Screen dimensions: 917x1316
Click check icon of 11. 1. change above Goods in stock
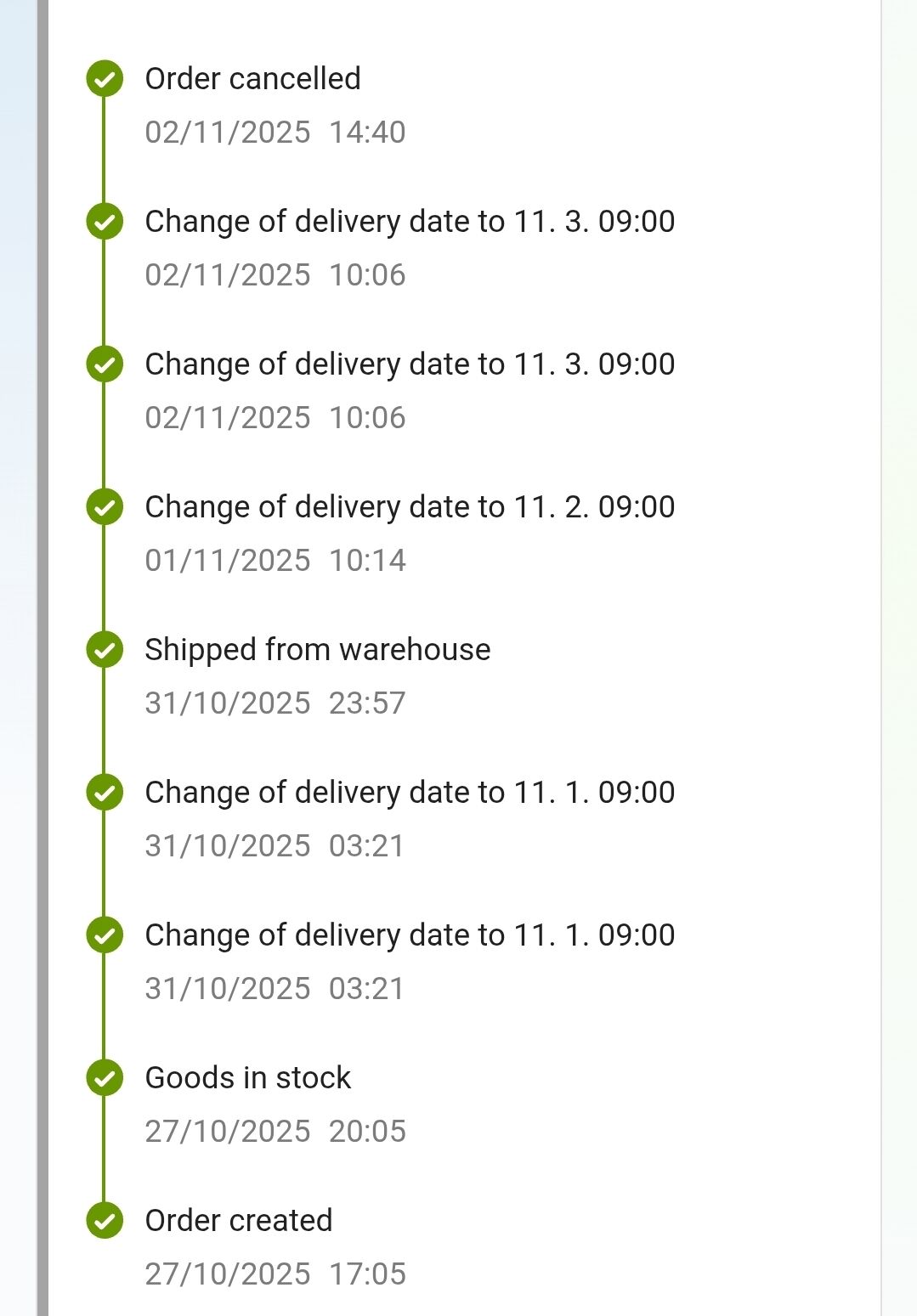tap(105, 935)
